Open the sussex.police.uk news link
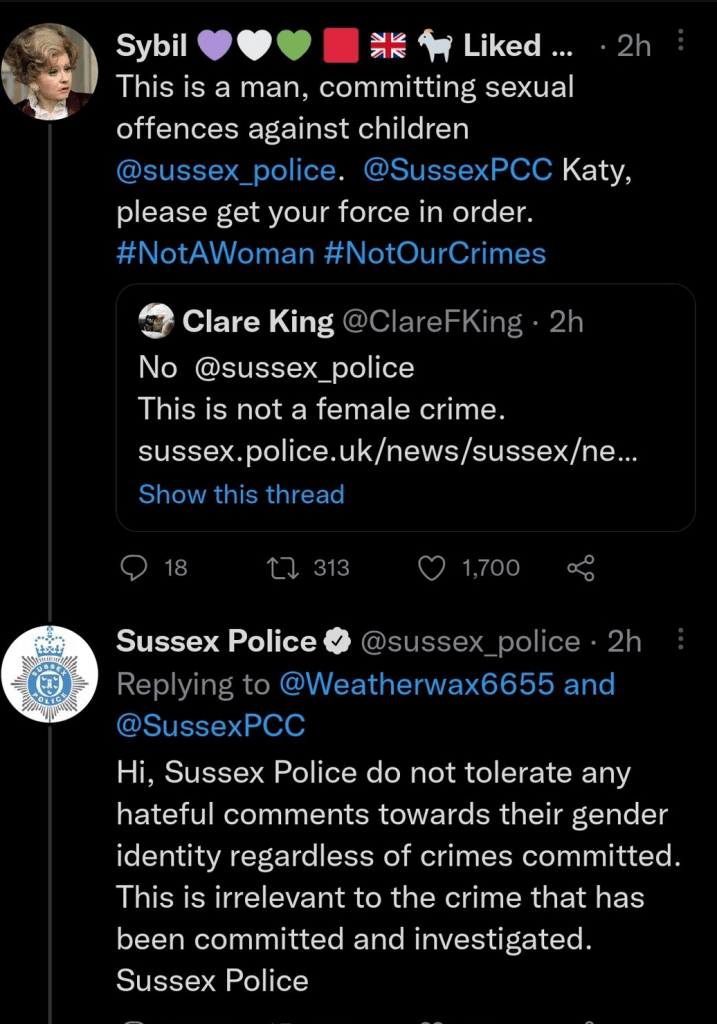The height and width of the screenshot is (1024, 717). tap(388, 452)
